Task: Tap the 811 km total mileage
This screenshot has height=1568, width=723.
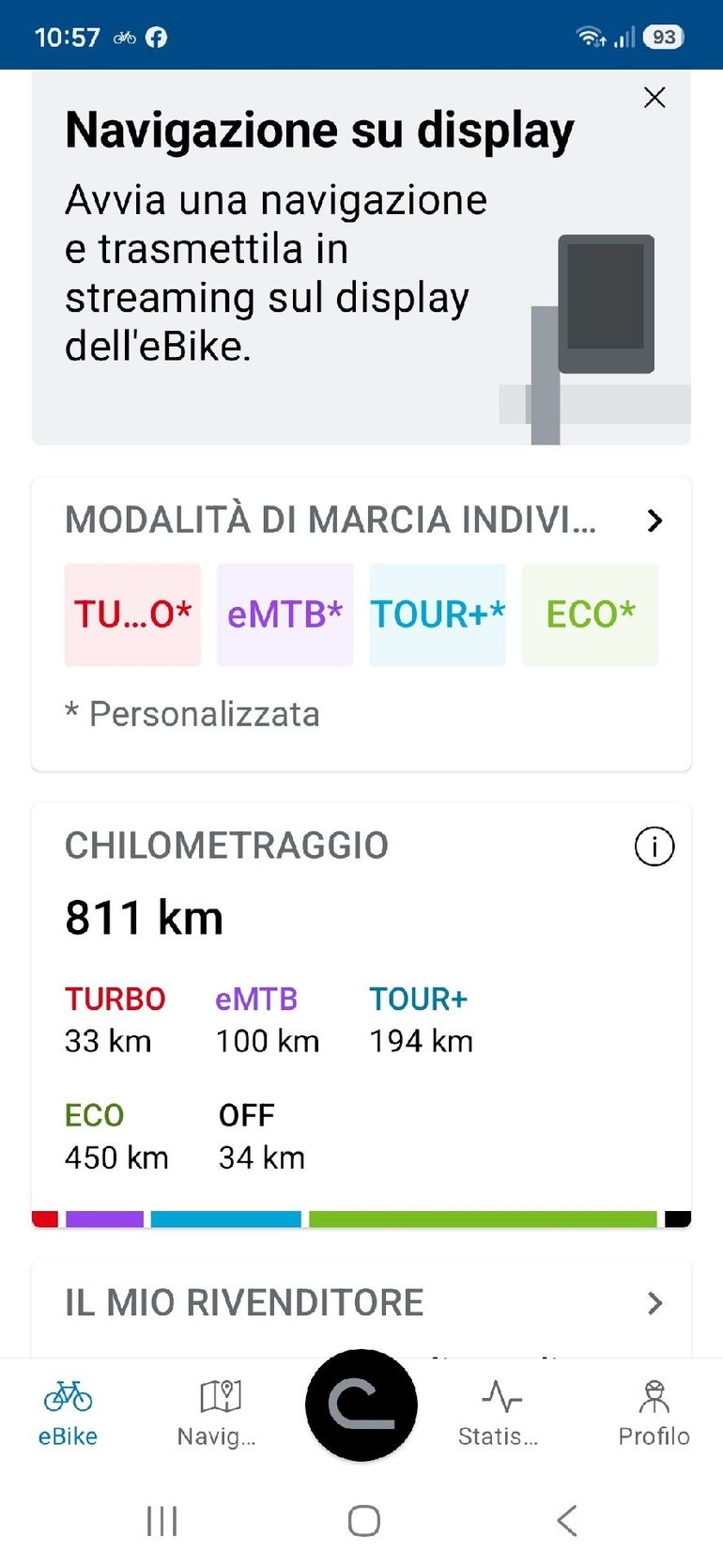Action: (x=144, y=918)
